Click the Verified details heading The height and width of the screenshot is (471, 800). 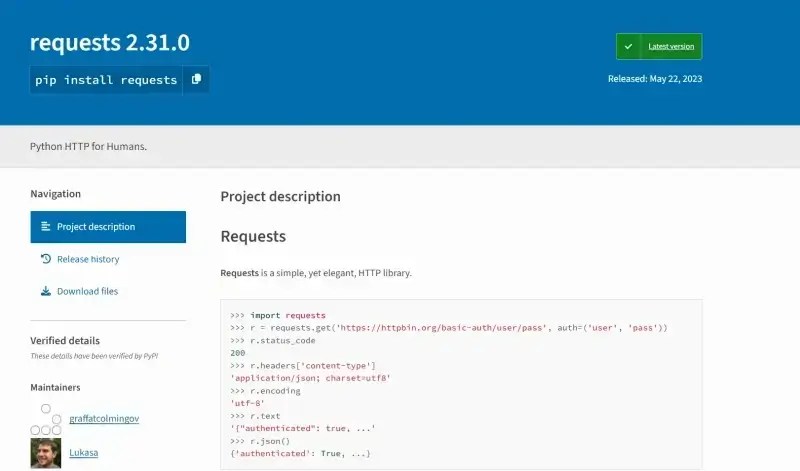pyautogui.click(x=65, y=340)
